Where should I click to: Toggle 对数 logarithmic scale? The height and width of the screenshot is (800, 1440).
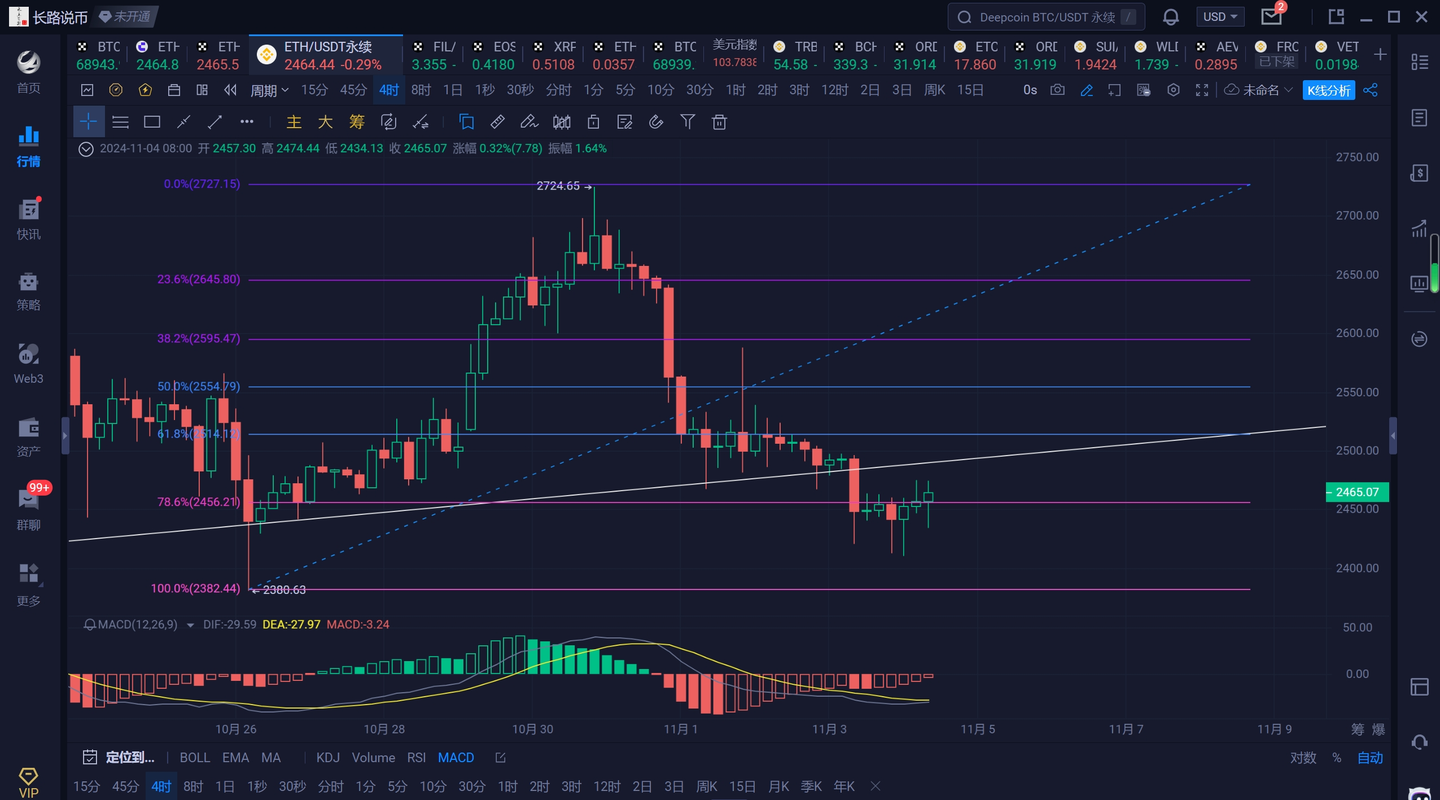(x=1303, y=758)
